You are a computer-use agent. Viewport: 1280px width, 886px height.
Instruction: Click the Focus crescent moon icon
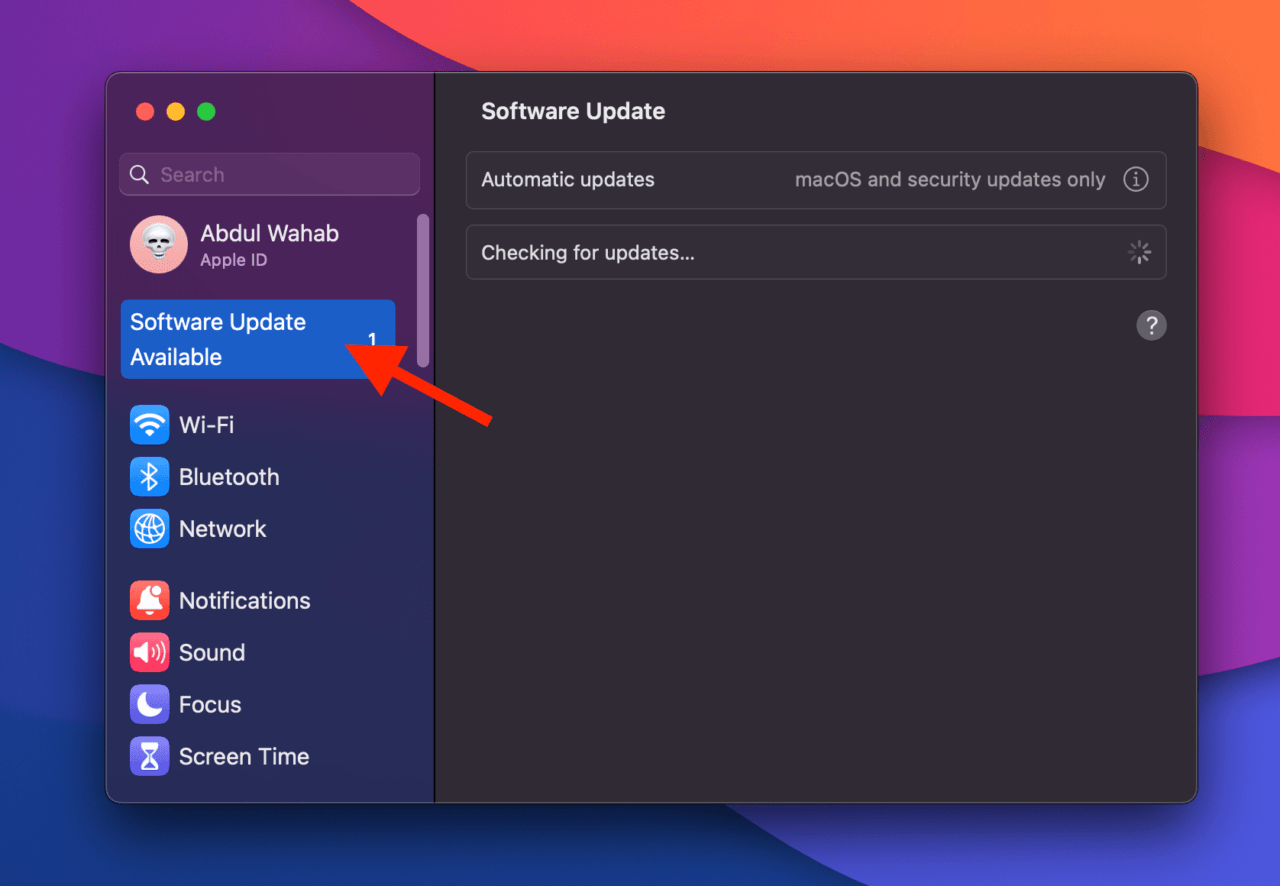[x=148, y=704]
